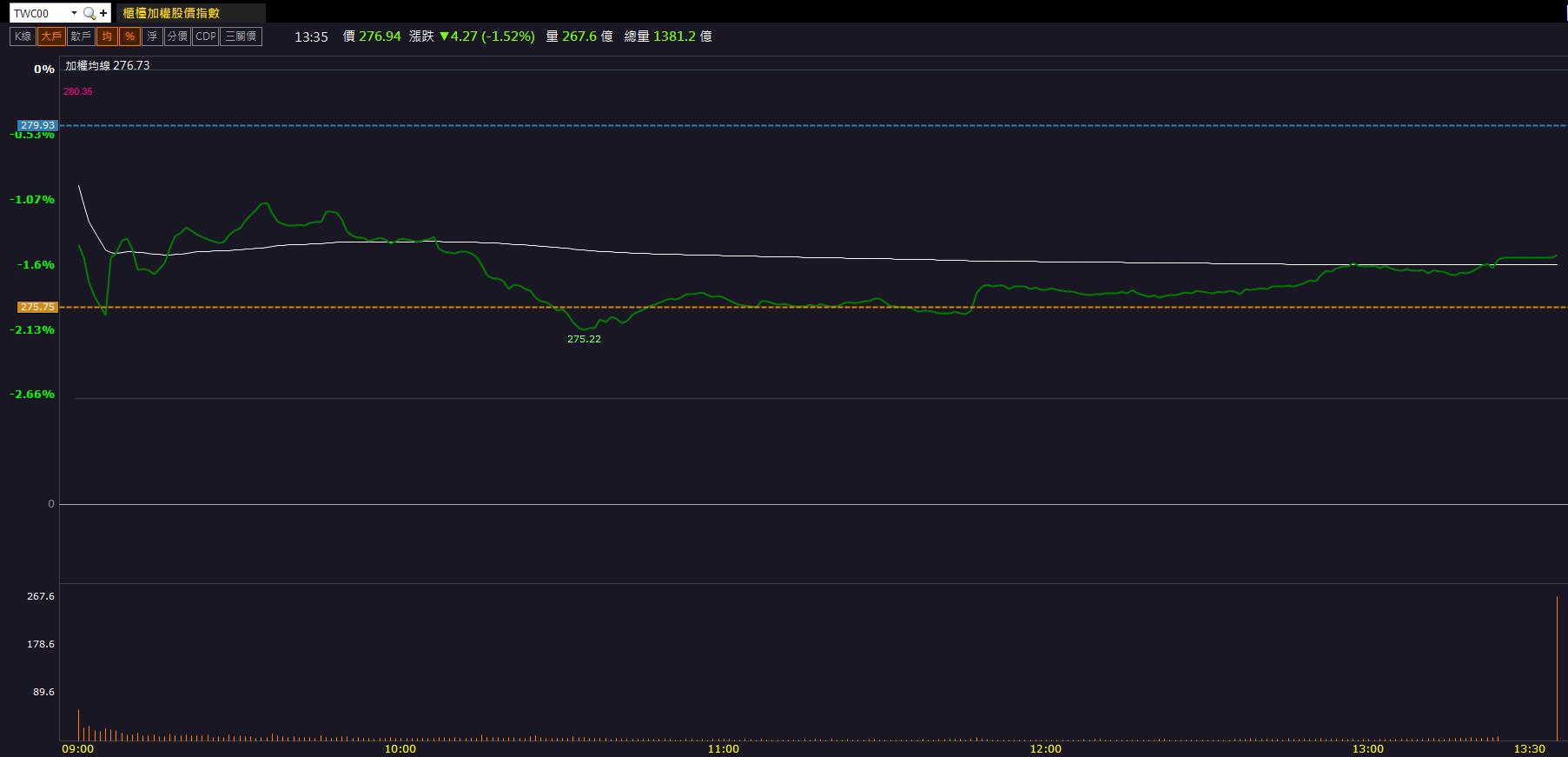The image size is (1568, 757).
Task: Toggle the 均 average line button
Action: coord(107,37)
